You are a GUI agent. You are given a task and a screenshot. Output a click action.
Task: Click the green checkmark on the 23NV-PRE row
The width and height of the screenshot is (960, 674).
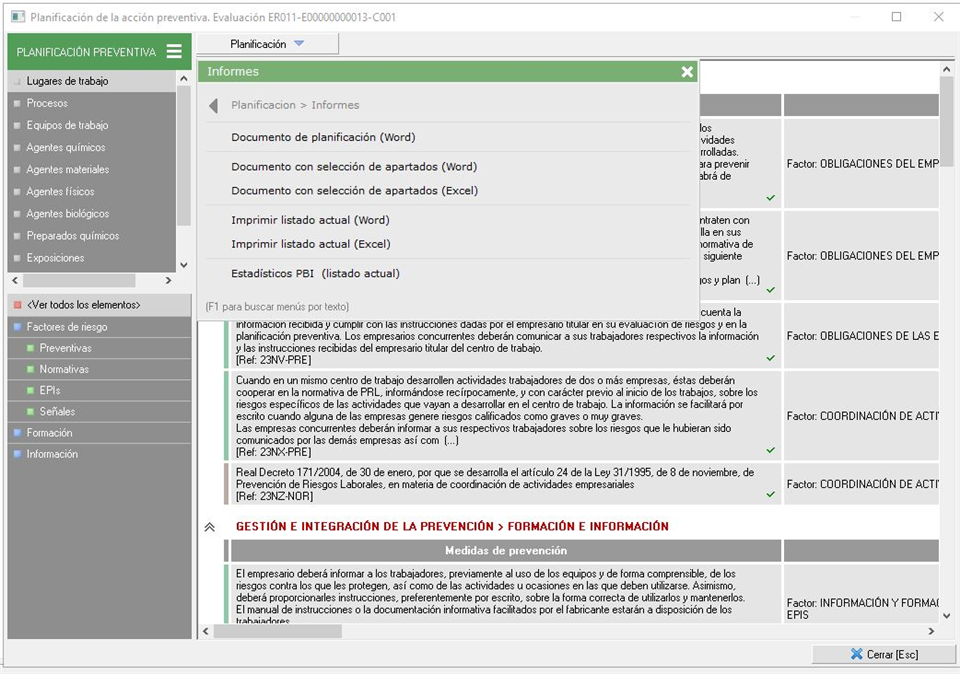[x=770, y=358]
